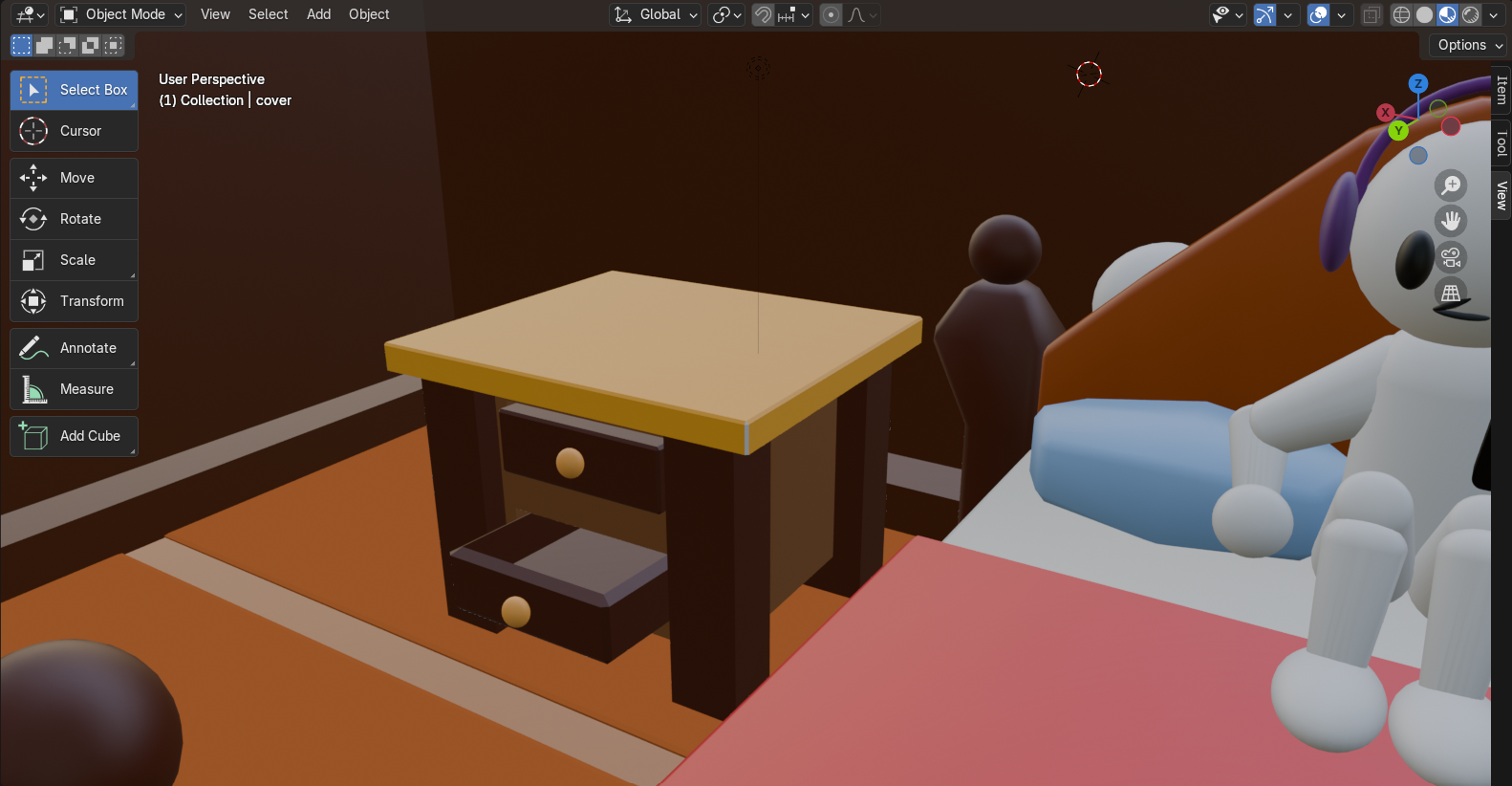Click the upper drawer knob
Image resolution: width=1512 pixels, height=786 pixels.
coord(570,463)
